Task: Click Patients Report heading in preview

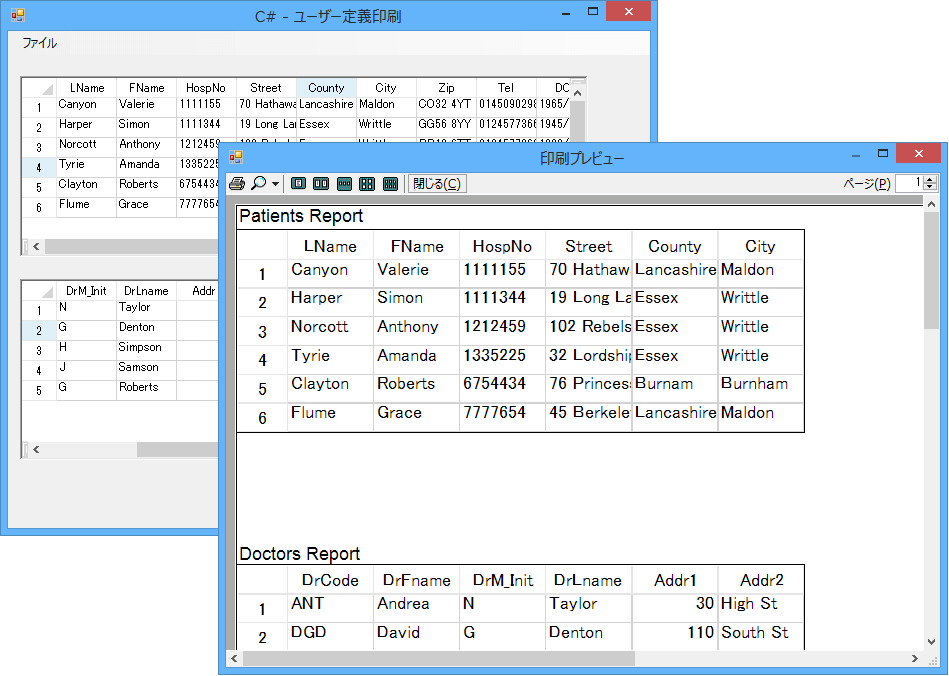Action: 301,216
